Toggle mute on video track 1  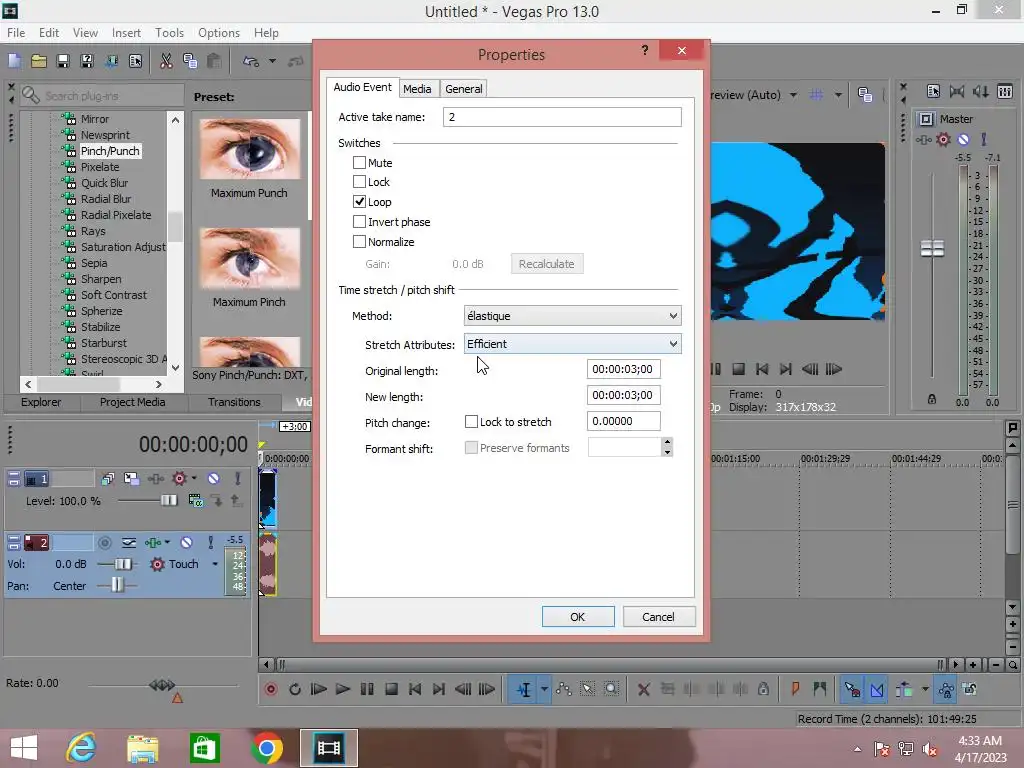pyautogui.click(x=214, y=479)
